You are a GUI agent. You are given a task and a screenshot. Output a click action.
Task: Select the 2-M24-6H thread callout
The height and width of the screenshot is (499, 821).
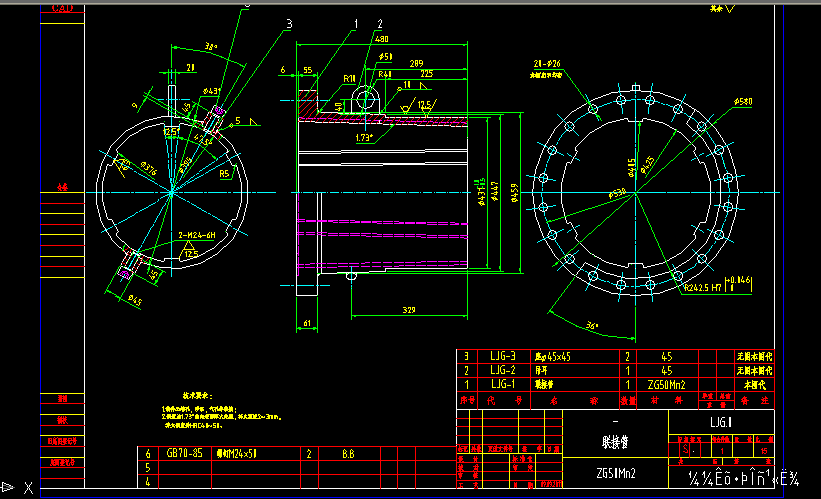coord(196,234)
